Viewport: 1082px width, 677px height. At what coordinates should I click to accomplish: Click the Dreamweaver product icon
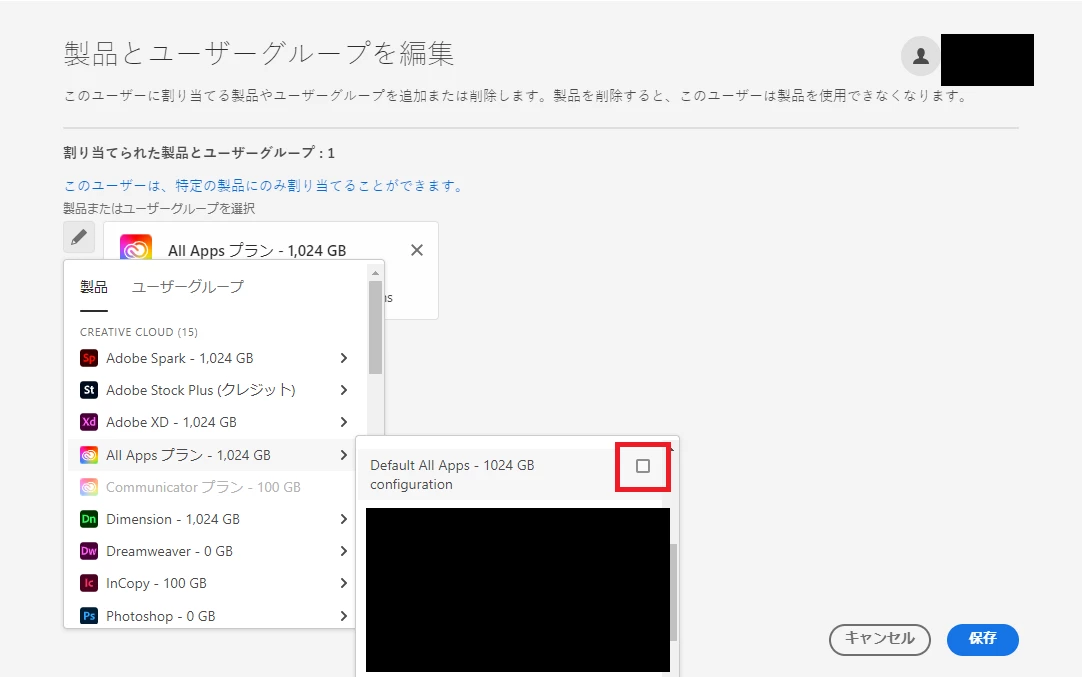89,551
